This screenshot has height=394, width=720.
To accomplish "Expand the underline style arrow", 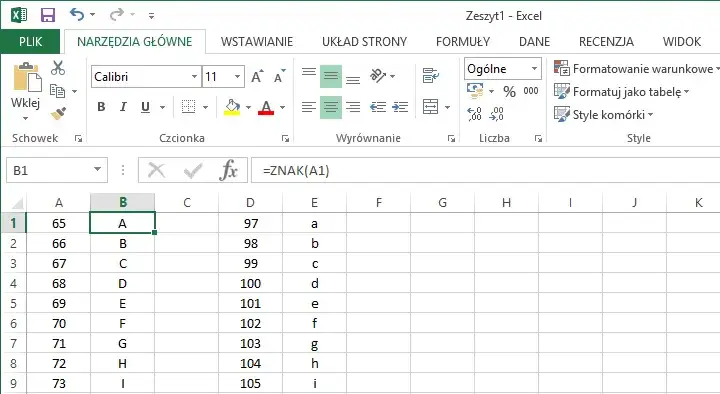I will 163,107.
